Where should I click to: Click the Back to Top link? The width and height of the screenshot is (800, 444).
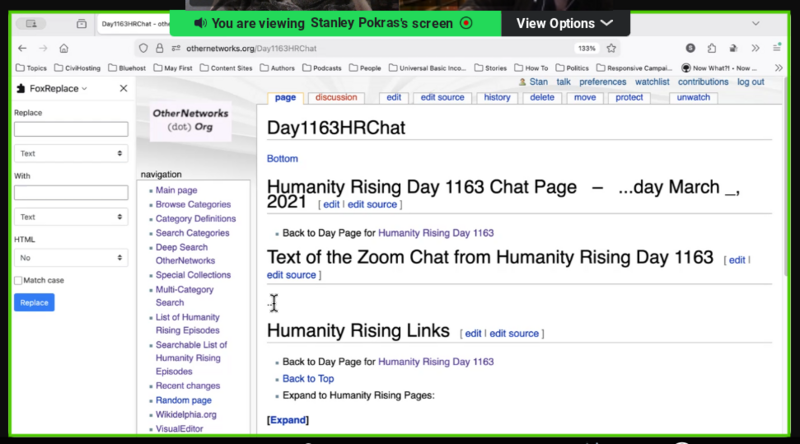pos(308,379)
